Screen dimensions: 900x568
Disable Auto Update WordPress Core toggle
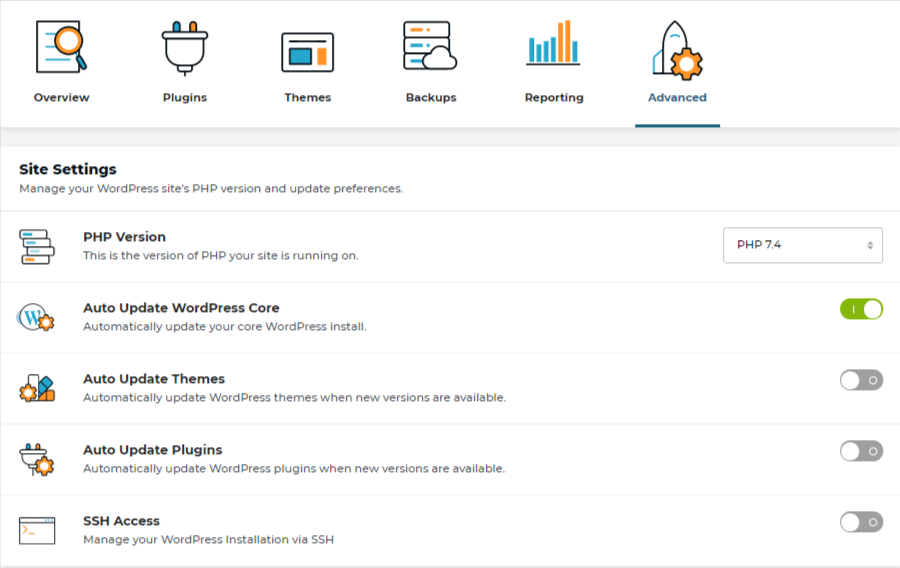pos(861,309)
